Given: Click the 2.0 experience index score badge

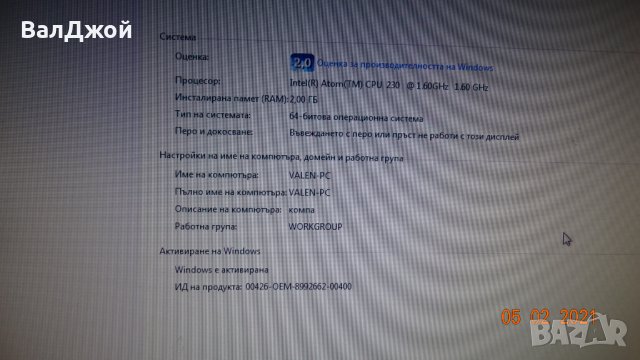Looking at the screenshot, I should click(x=302, y=63).
